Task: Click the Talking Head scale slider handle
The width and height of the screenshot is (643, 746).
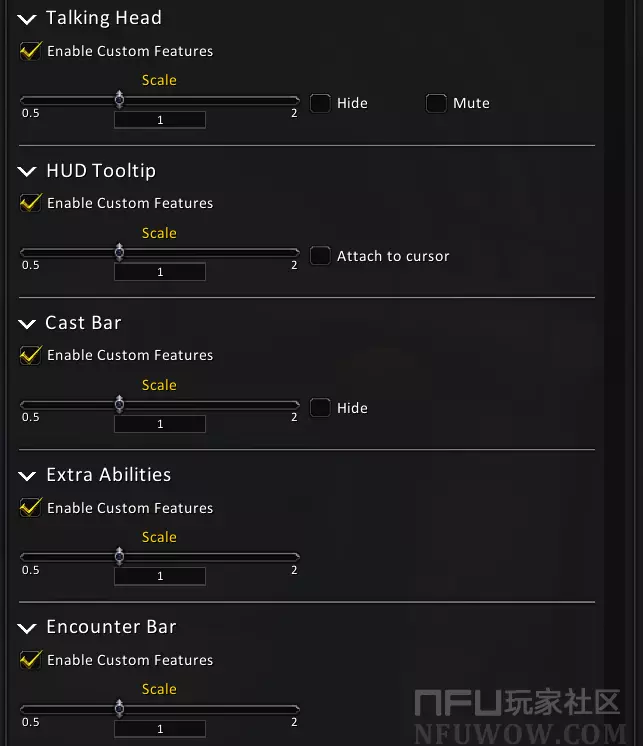Action: coord(120,99)
